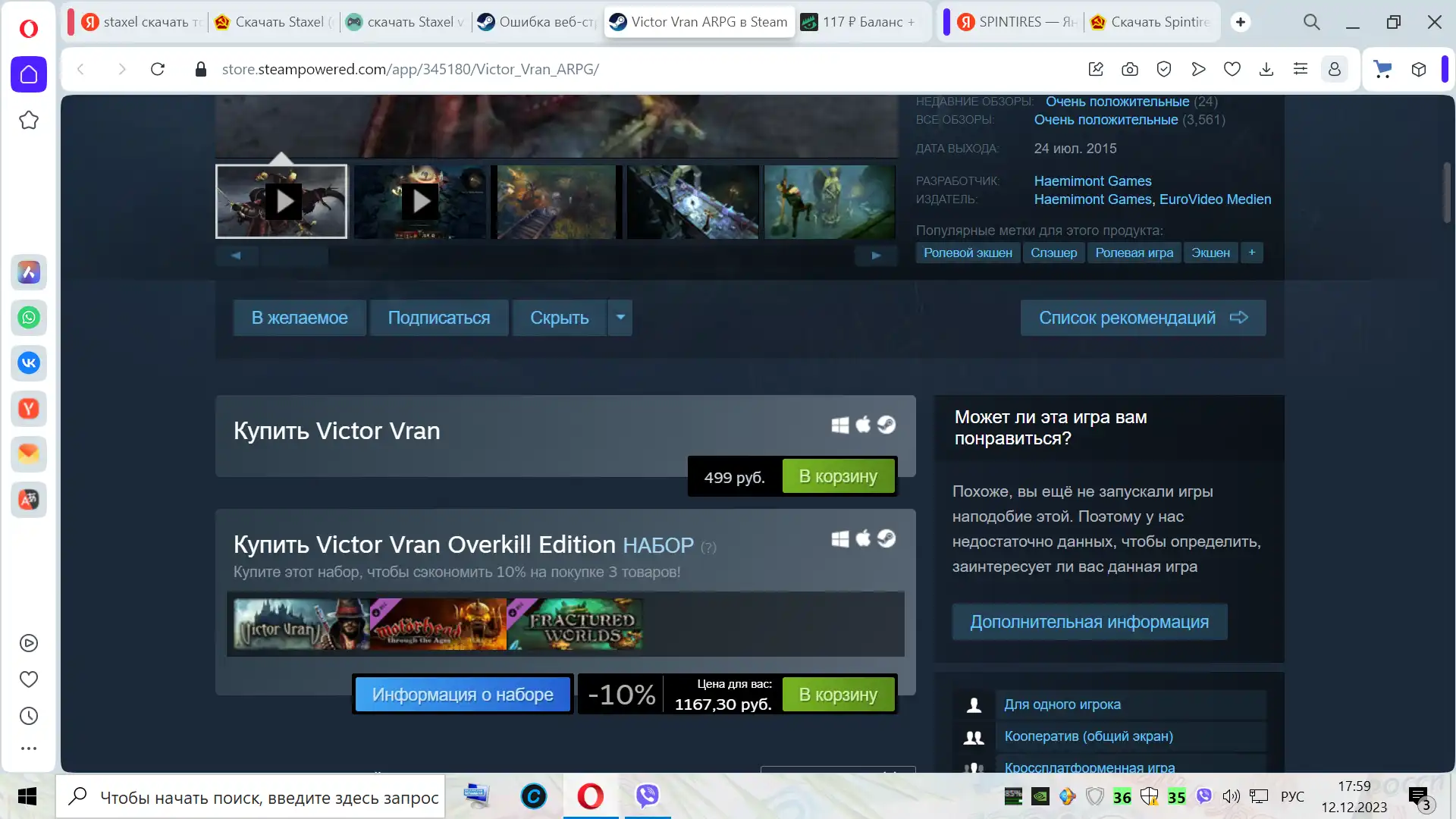Switch to 'staxel скачать' tab
The height and width of the screenshot is (819, 1456).
click(x=142, y=22)
